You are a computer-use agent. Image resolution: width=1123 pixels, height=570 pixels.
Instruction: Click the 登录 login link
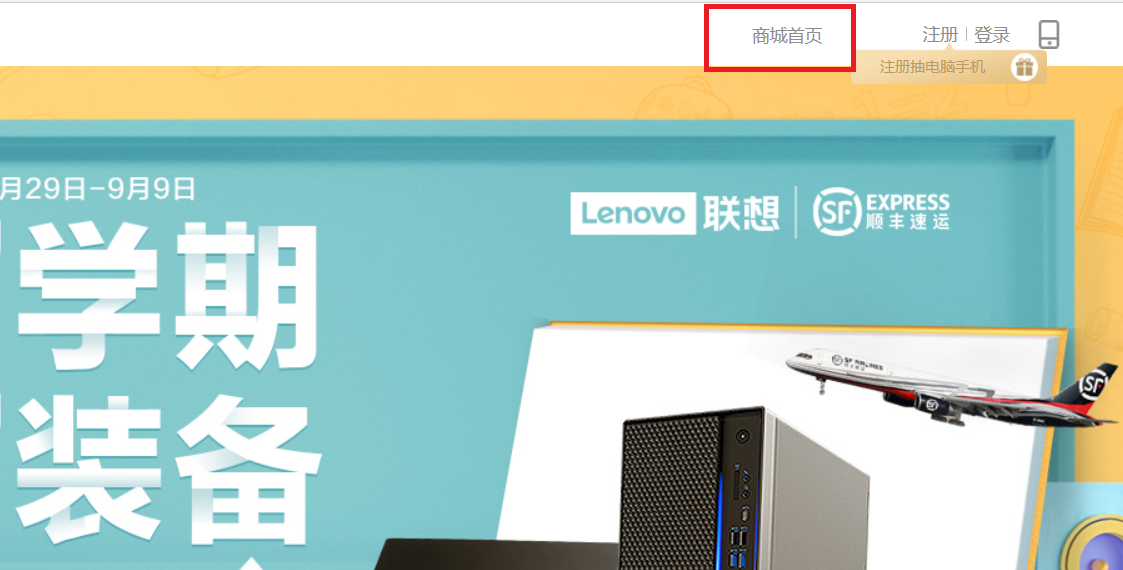(x=992, y=34)
